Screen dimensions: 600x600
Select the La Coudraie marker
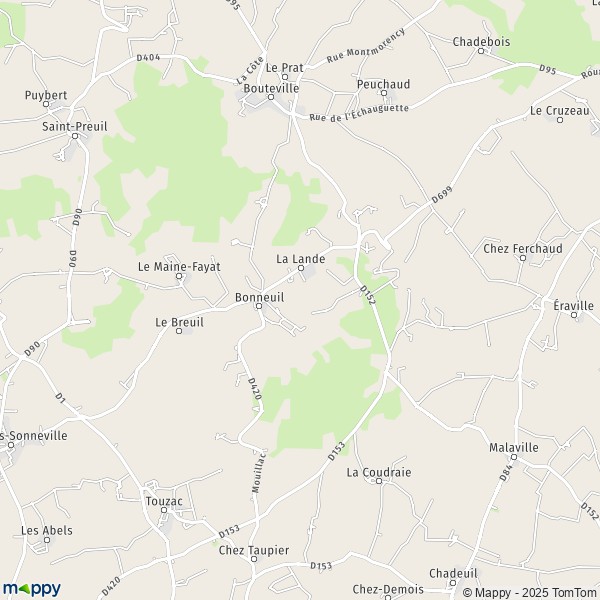point(379,481)
